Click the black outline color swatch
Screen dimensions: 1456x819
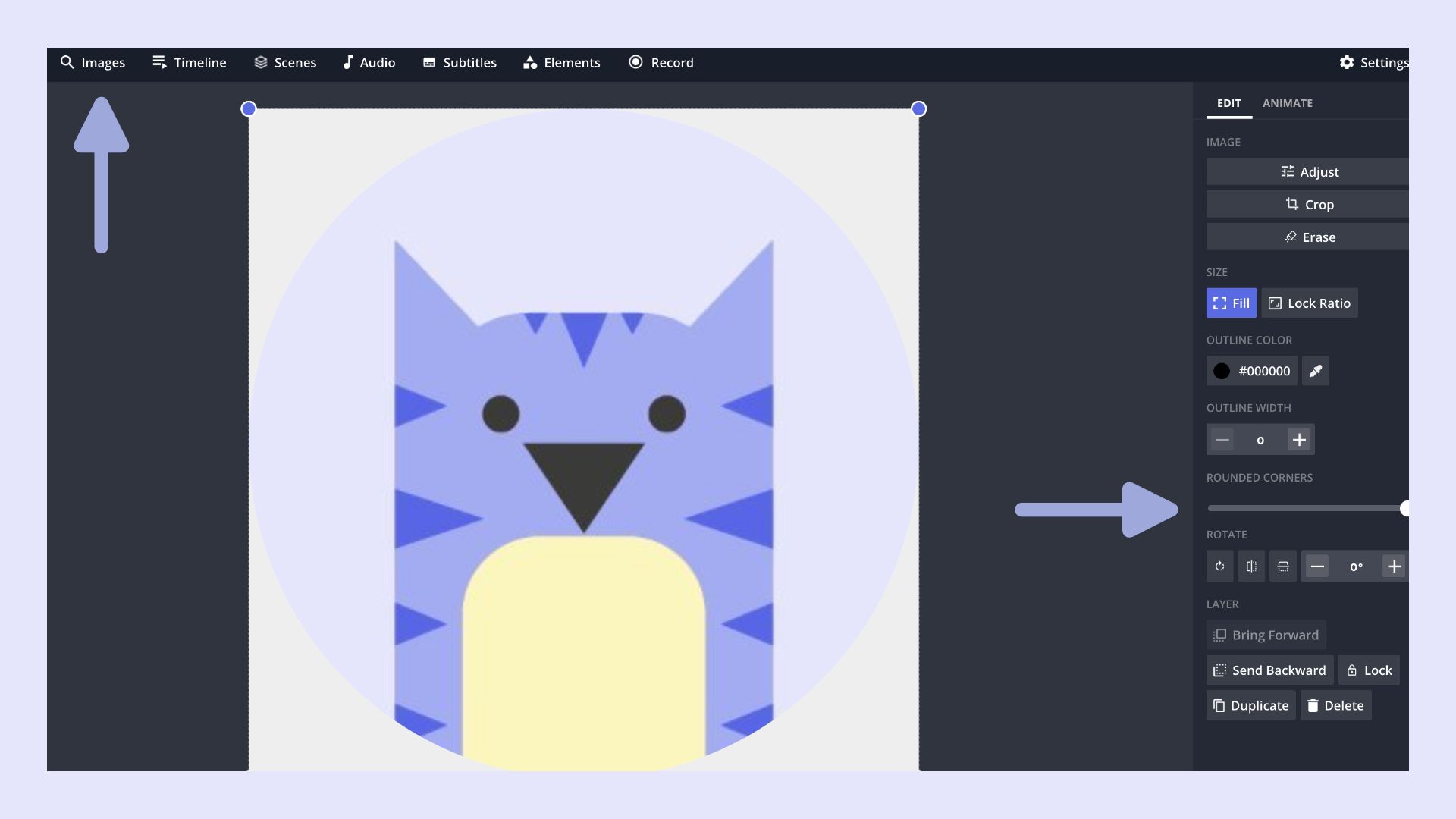(1222, 371)
